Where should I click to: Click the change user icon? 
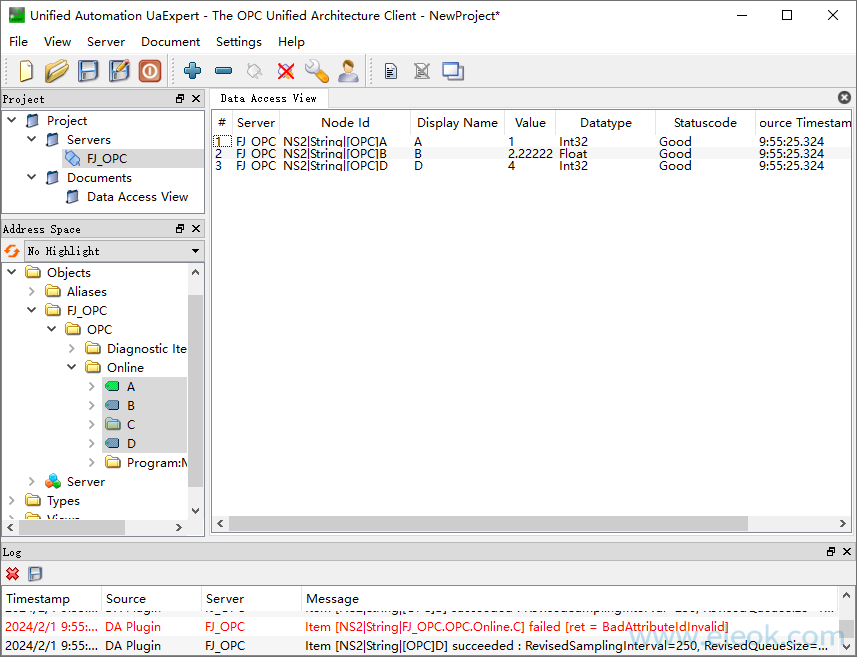348,71
